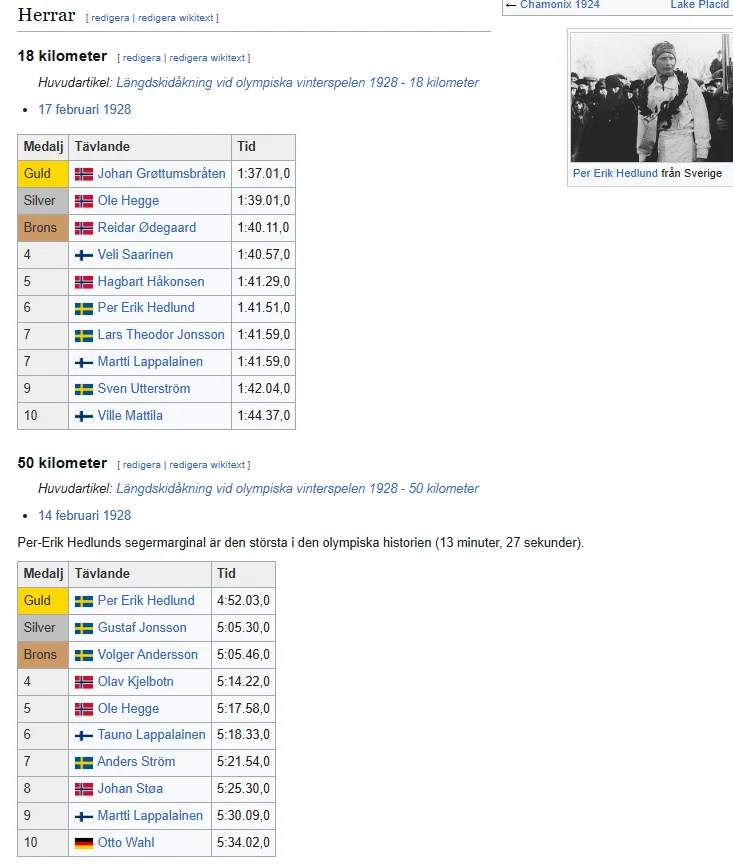This screenshot has width=733, height=865.
Task: Click Swedish flag beside Gustaf Jonsson
Action: click(x=84, y=628)
